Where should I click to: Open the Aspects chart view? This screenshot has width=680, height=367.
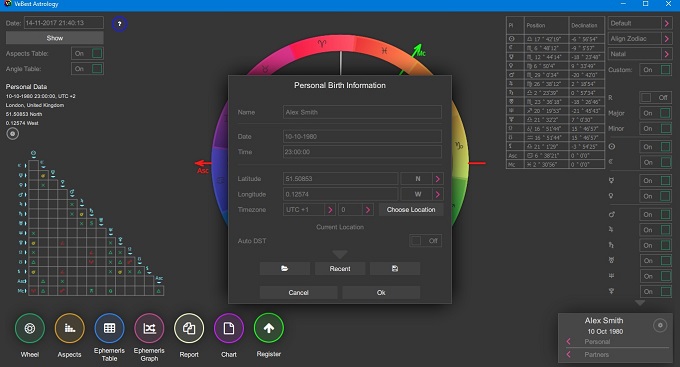(69, 328)
